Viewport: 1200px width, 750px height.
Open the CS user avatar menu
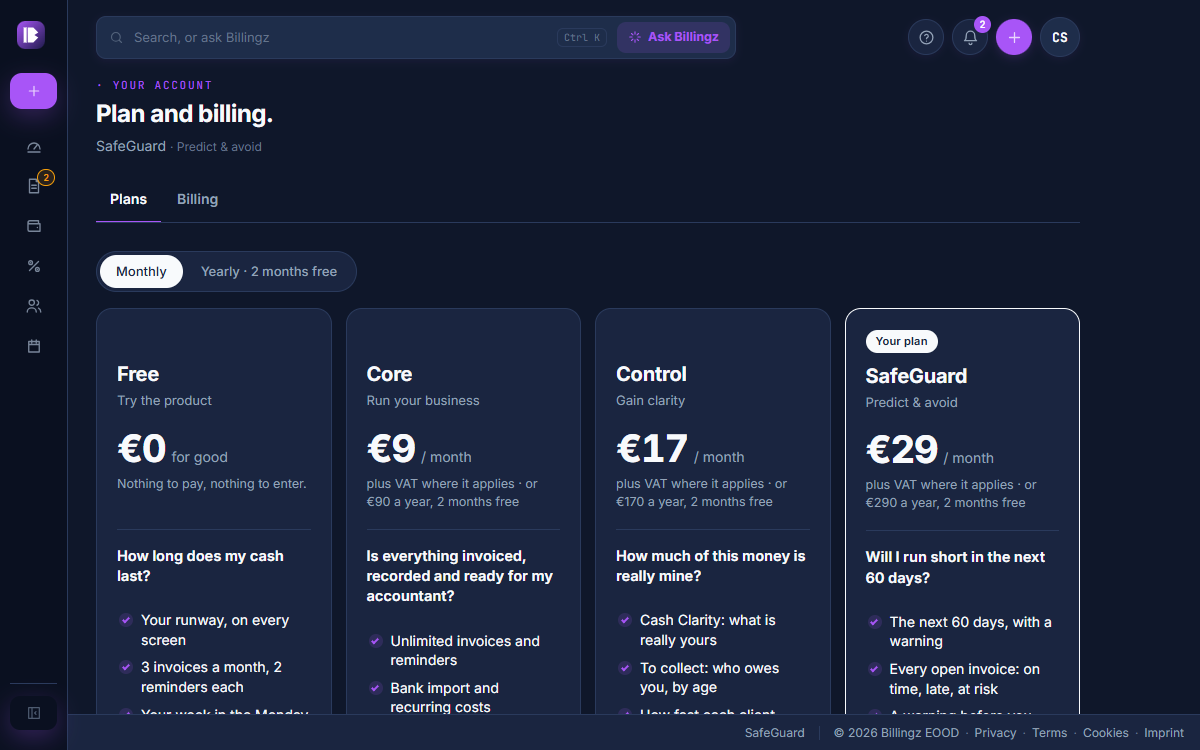pyautogui.click(x=1060, y=37)
